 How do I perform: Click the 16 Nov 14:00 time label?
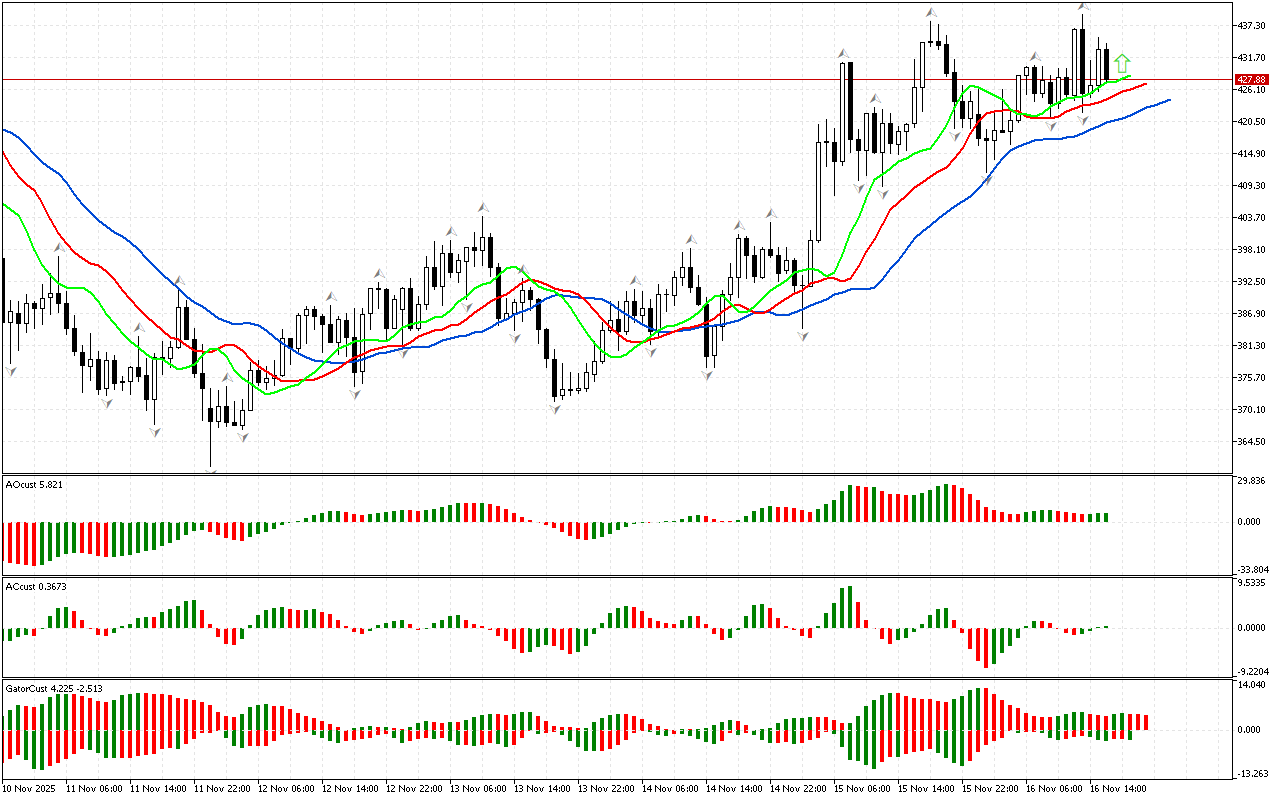tap(1121, 789)
